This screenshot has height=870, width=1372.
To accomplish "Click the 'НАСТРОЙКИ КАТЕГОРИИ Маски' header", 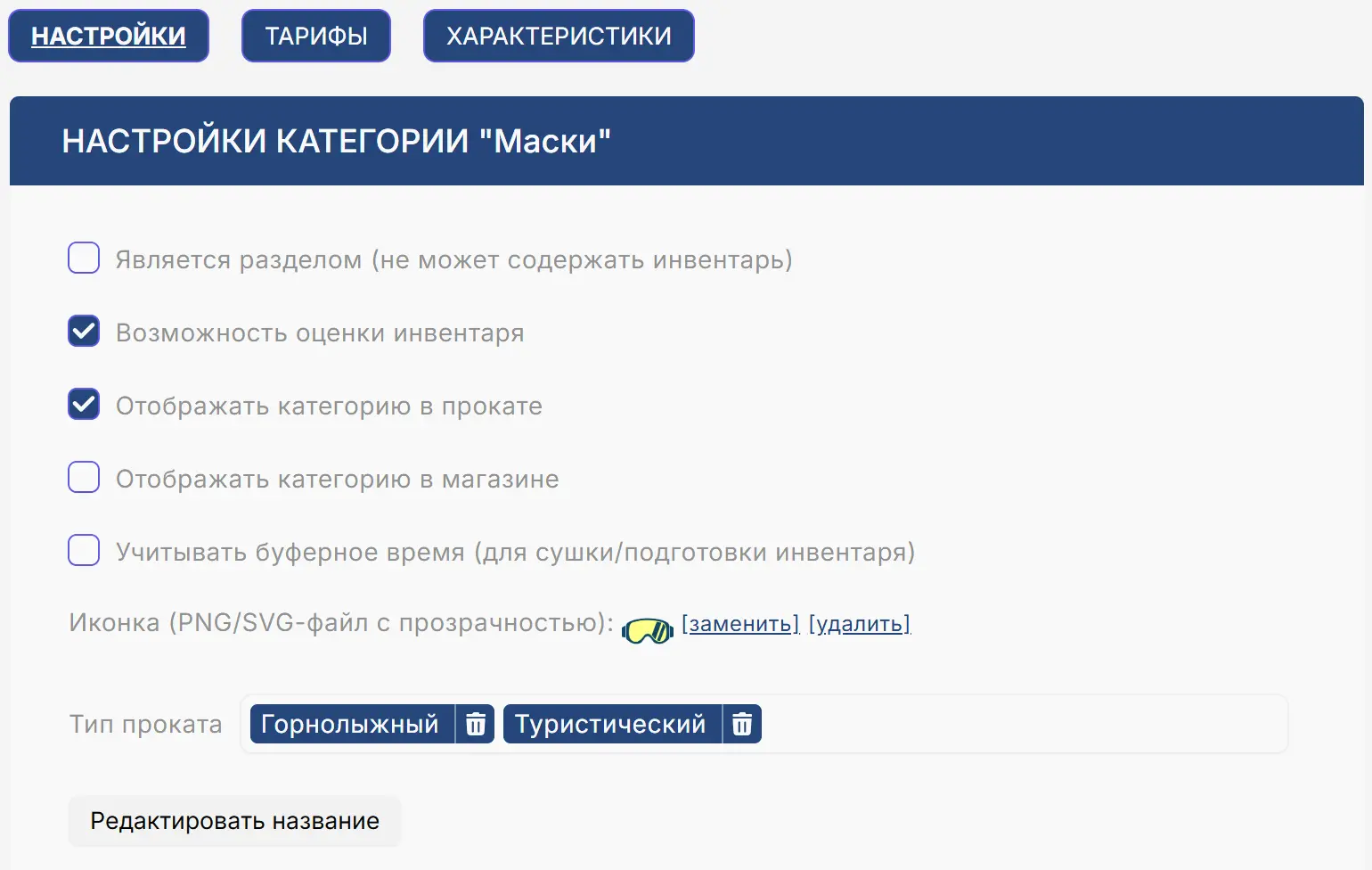I will click(337, 140).
